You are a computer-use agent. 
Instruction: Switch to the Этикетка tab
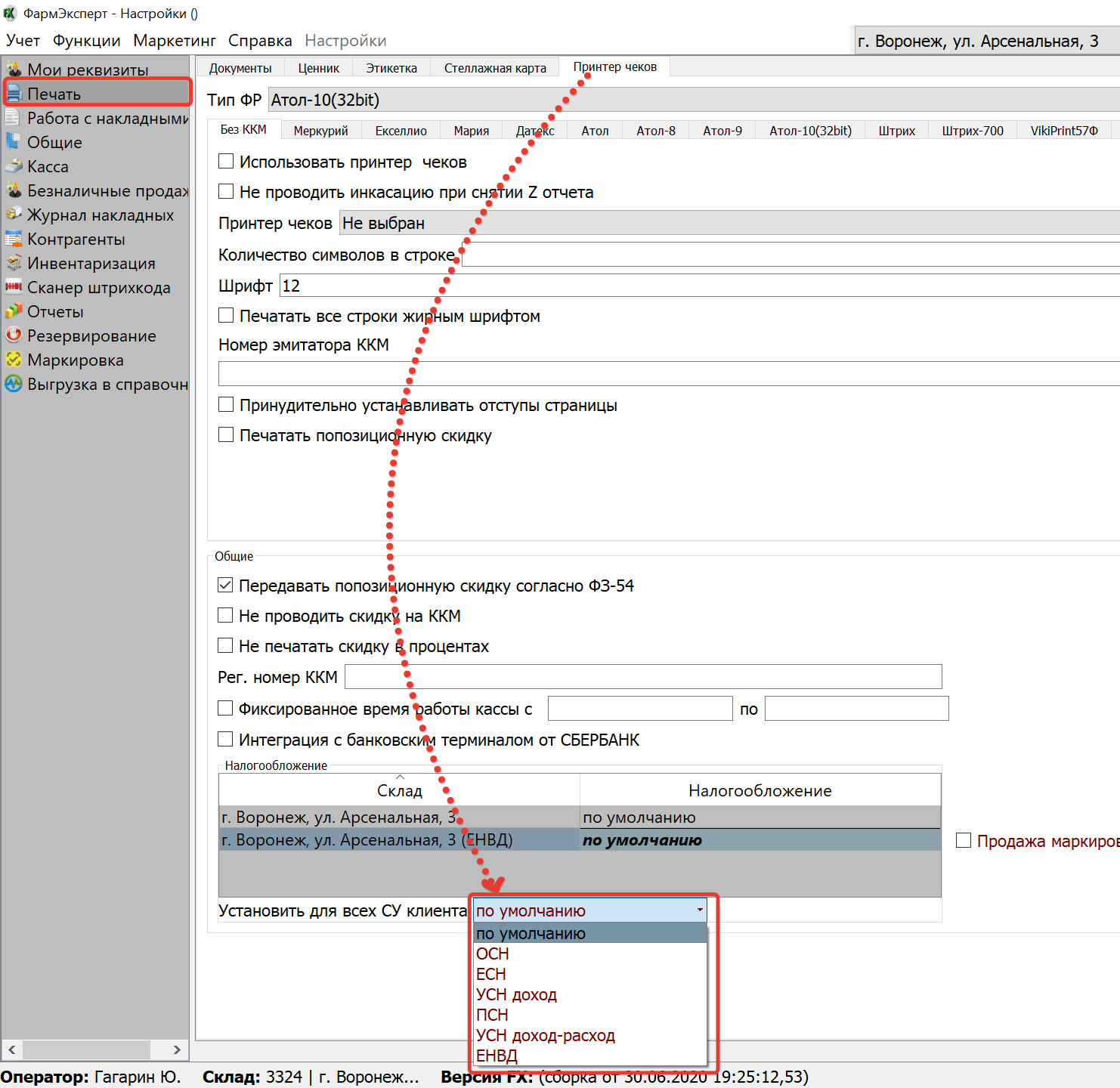[x=391, y=68]
